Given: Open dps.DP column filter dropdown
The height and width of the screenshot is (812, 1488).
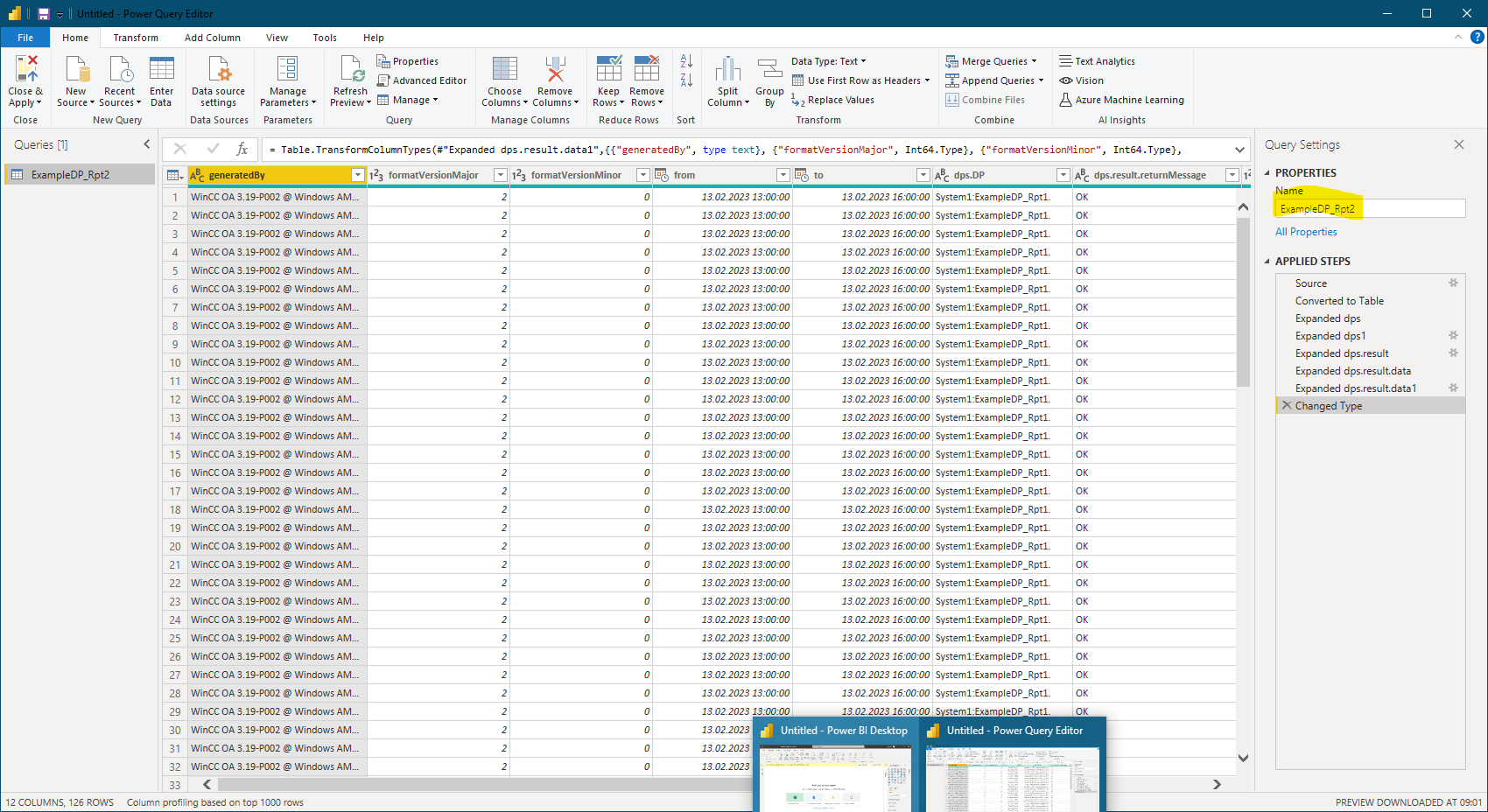Looking at the screenshot, I should [1063, 175].
